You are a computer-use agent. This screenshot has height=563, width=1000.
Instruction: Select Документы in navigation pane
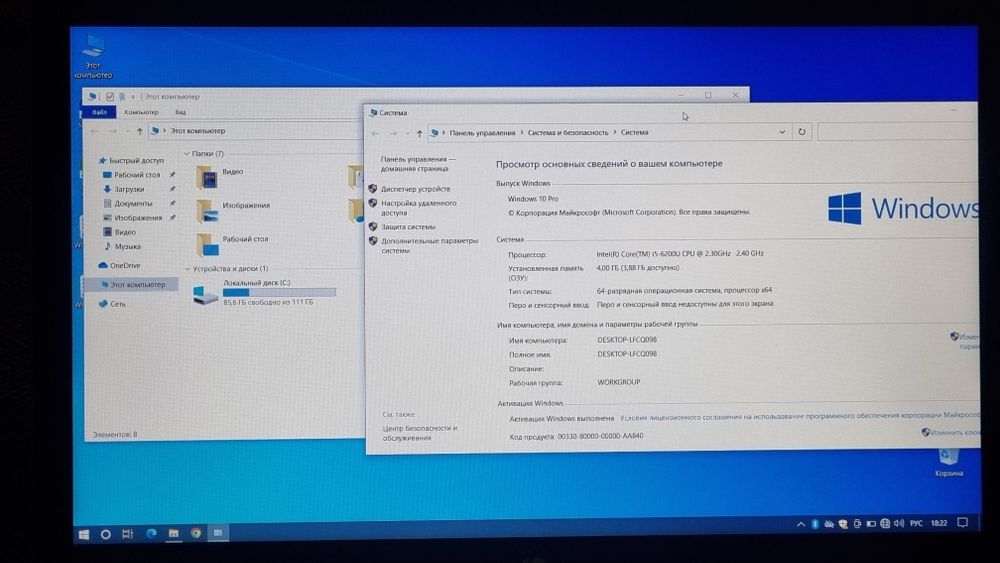tap(133, 203)
